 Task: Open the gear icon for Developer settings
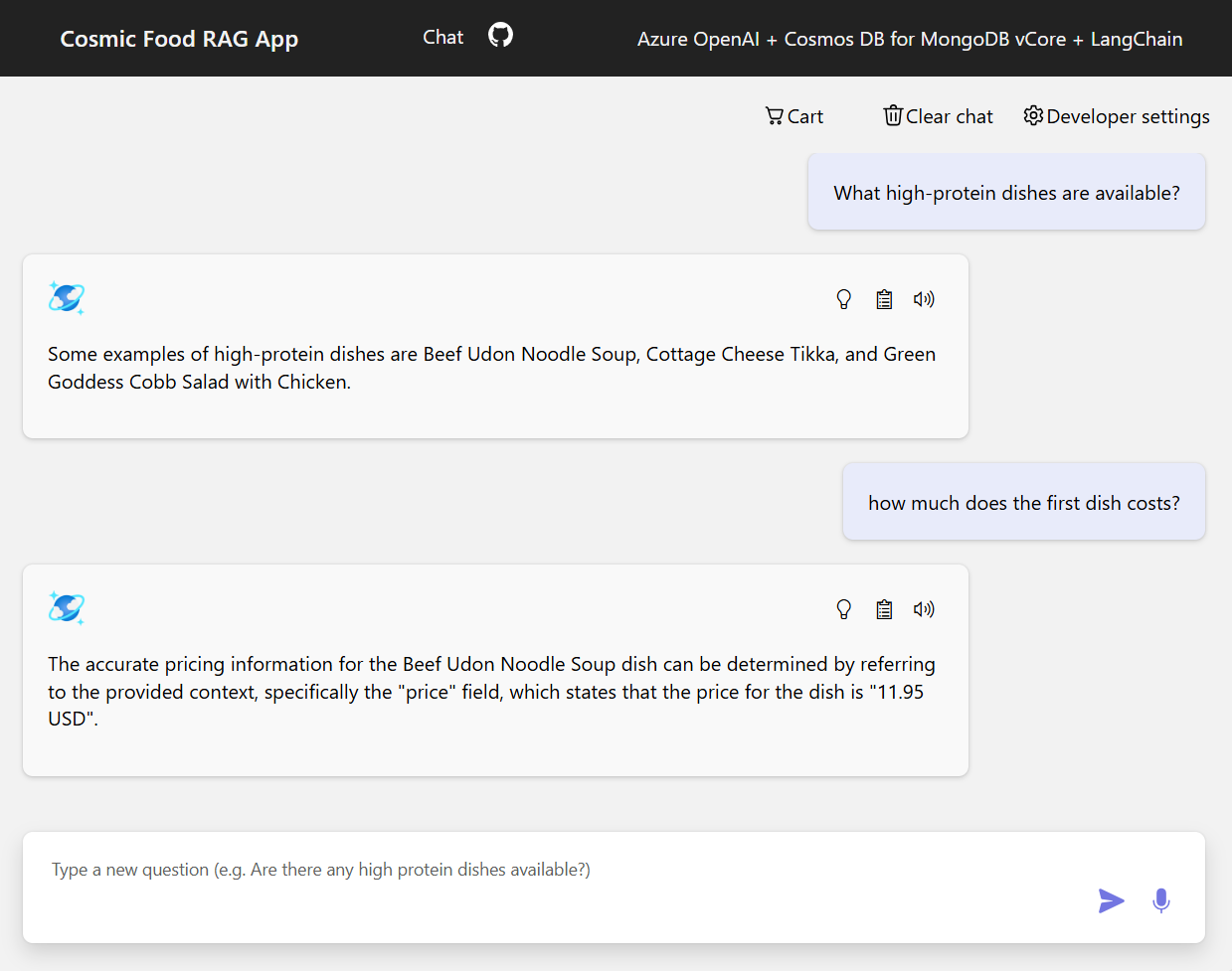click(x=1033, y=116)
